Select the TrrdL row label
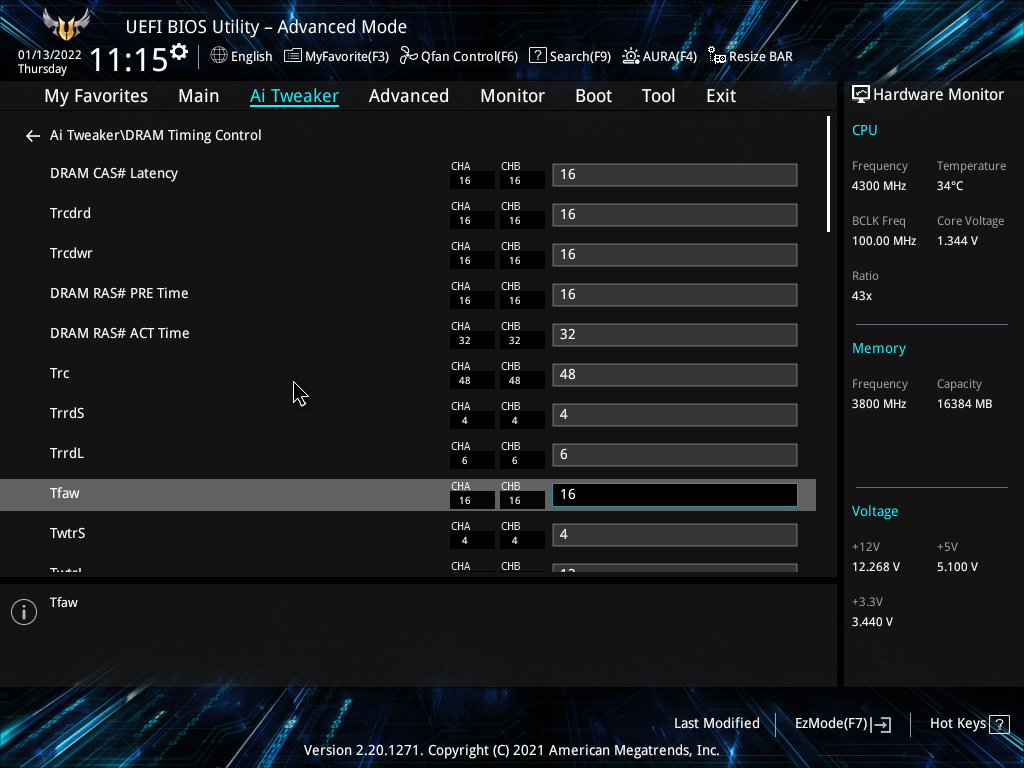1024x768 pixels. pyautogui.click(x=67, y=453)
